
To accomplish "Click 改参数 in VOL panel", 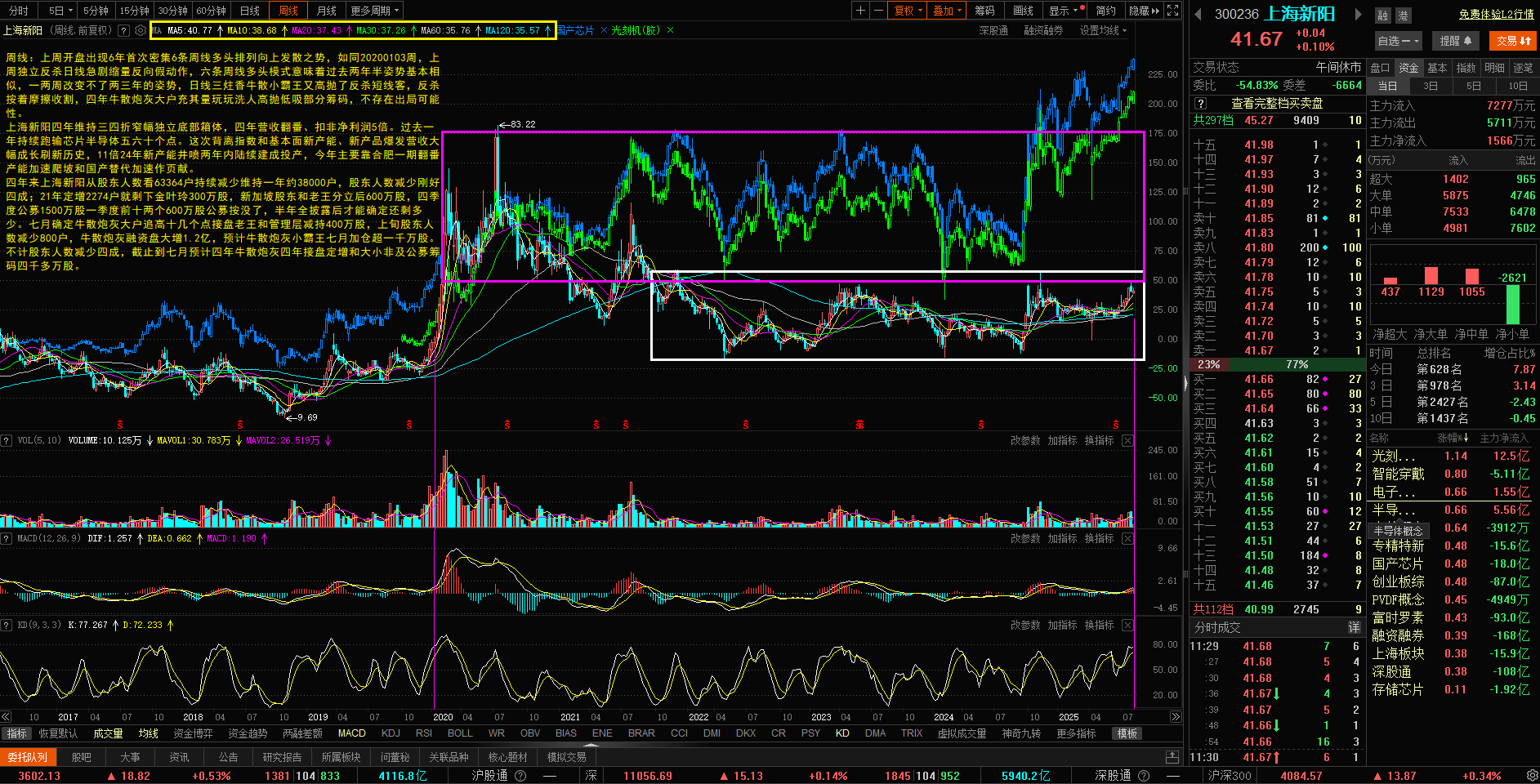I will [x=1025, y=440].
